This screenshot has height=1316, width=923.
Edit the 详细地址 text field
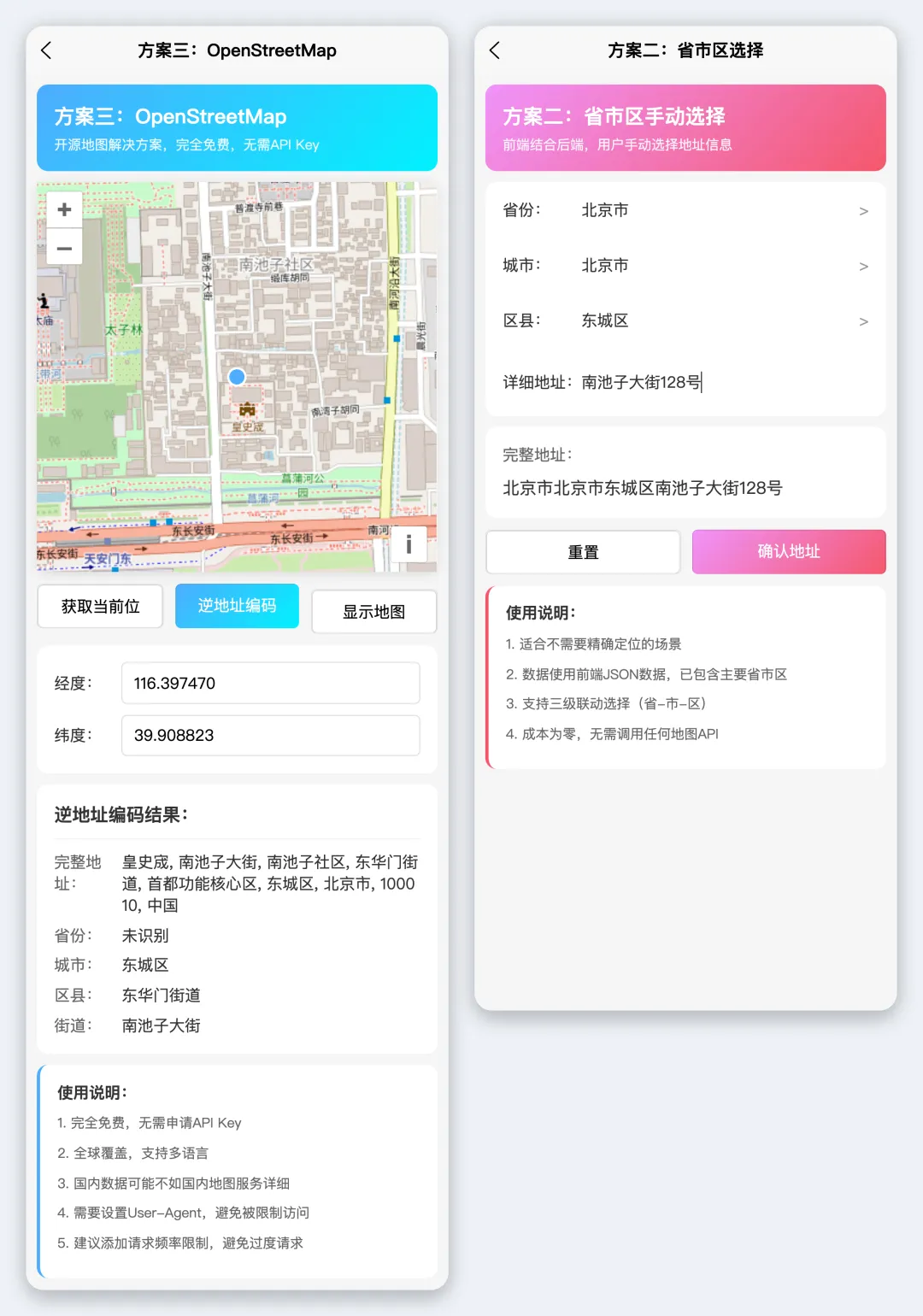[x=726, y=382]
